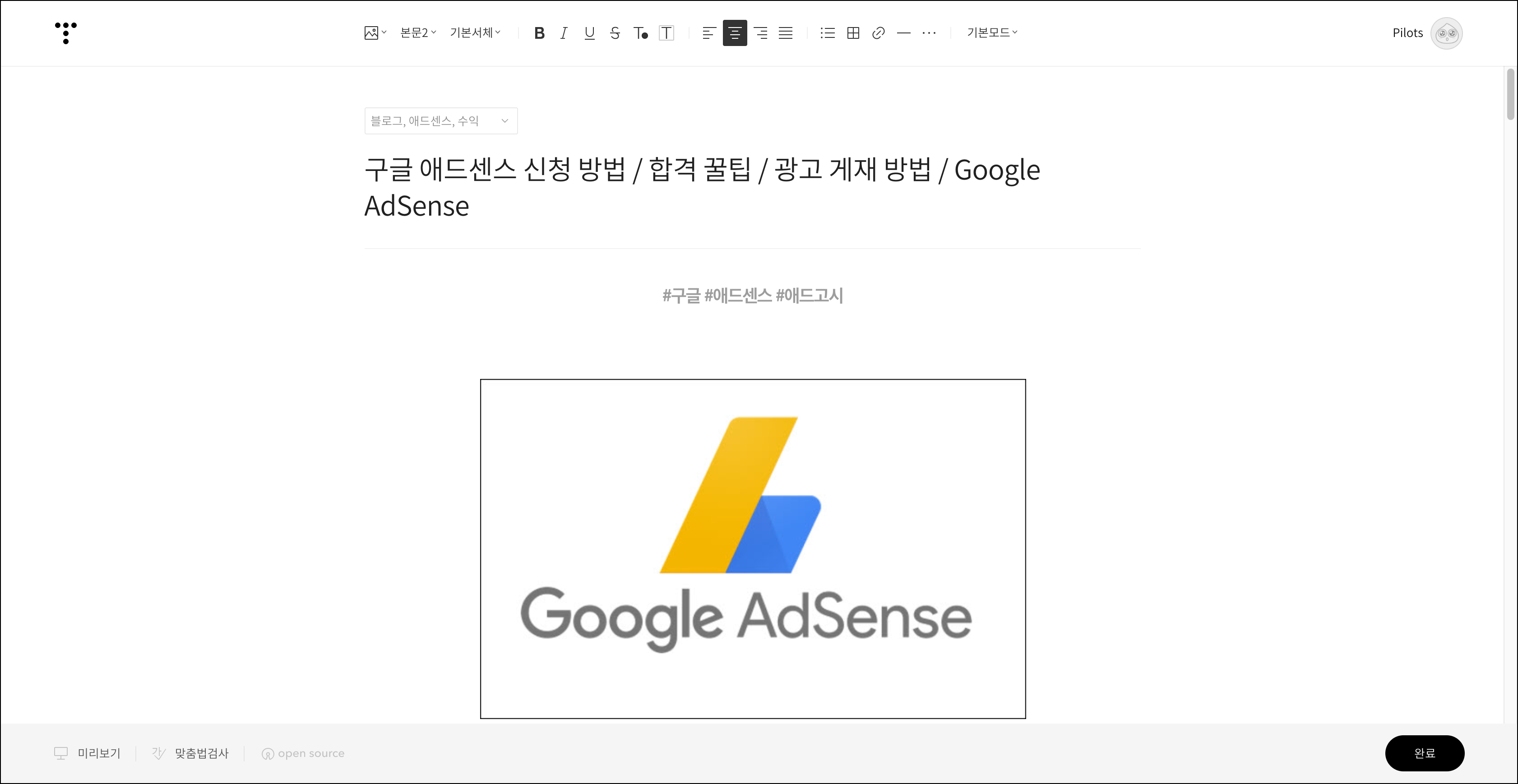Apply strikethrough to text
Viewport: 1518px width, 784px height.
tap(615, 33)
